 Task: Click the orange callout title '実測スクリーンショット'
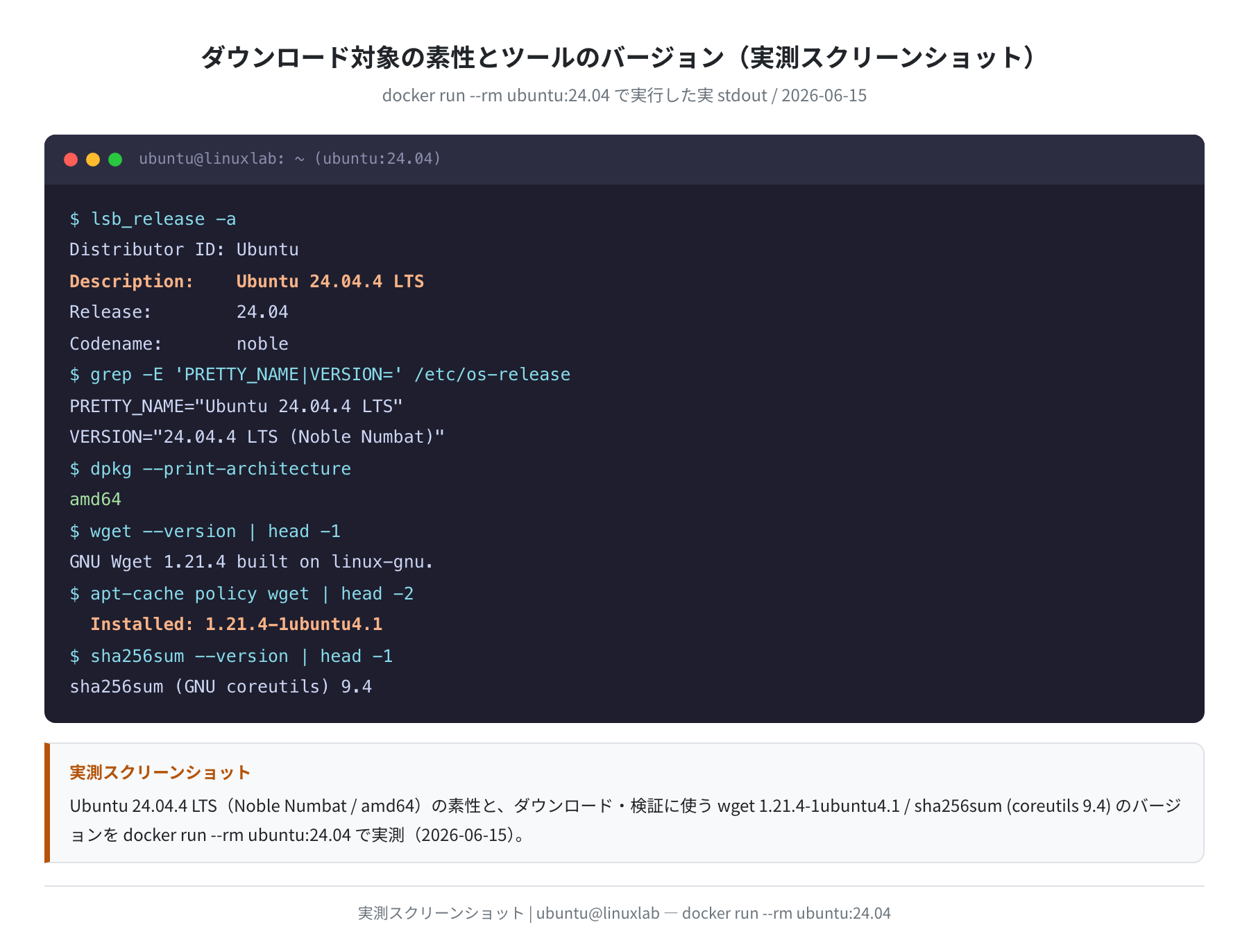click(x=160, y=772)
